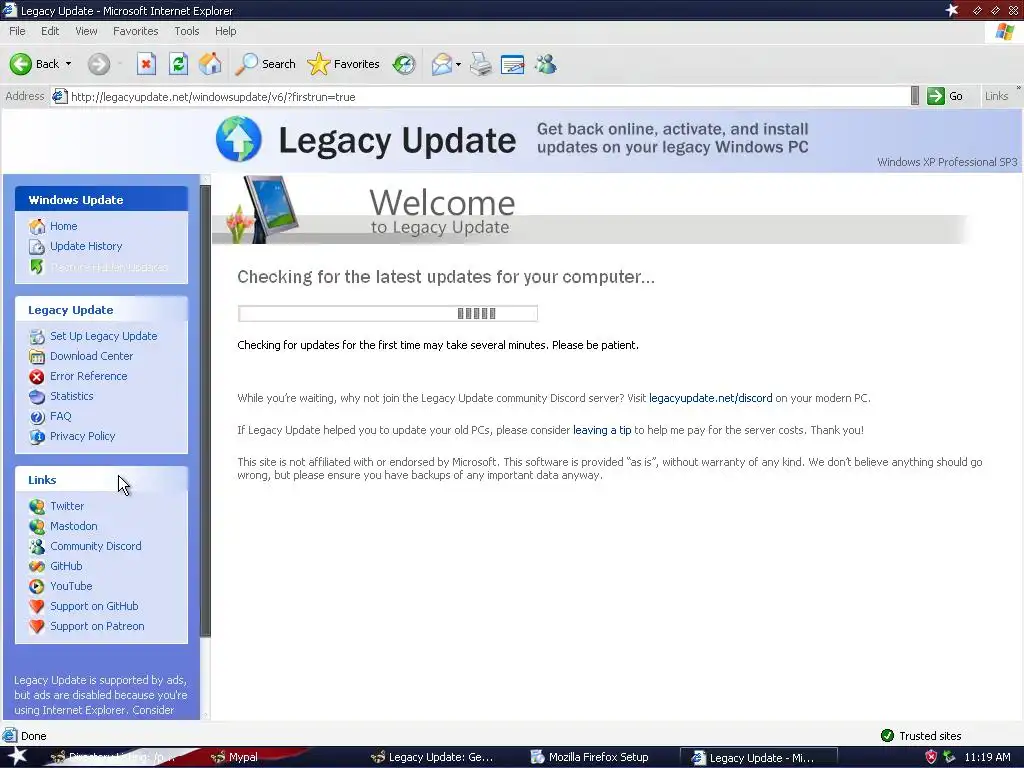The height and width of the screenshot is (768, 1024).
Task: Open the View menu
Action: click(86, 31)
